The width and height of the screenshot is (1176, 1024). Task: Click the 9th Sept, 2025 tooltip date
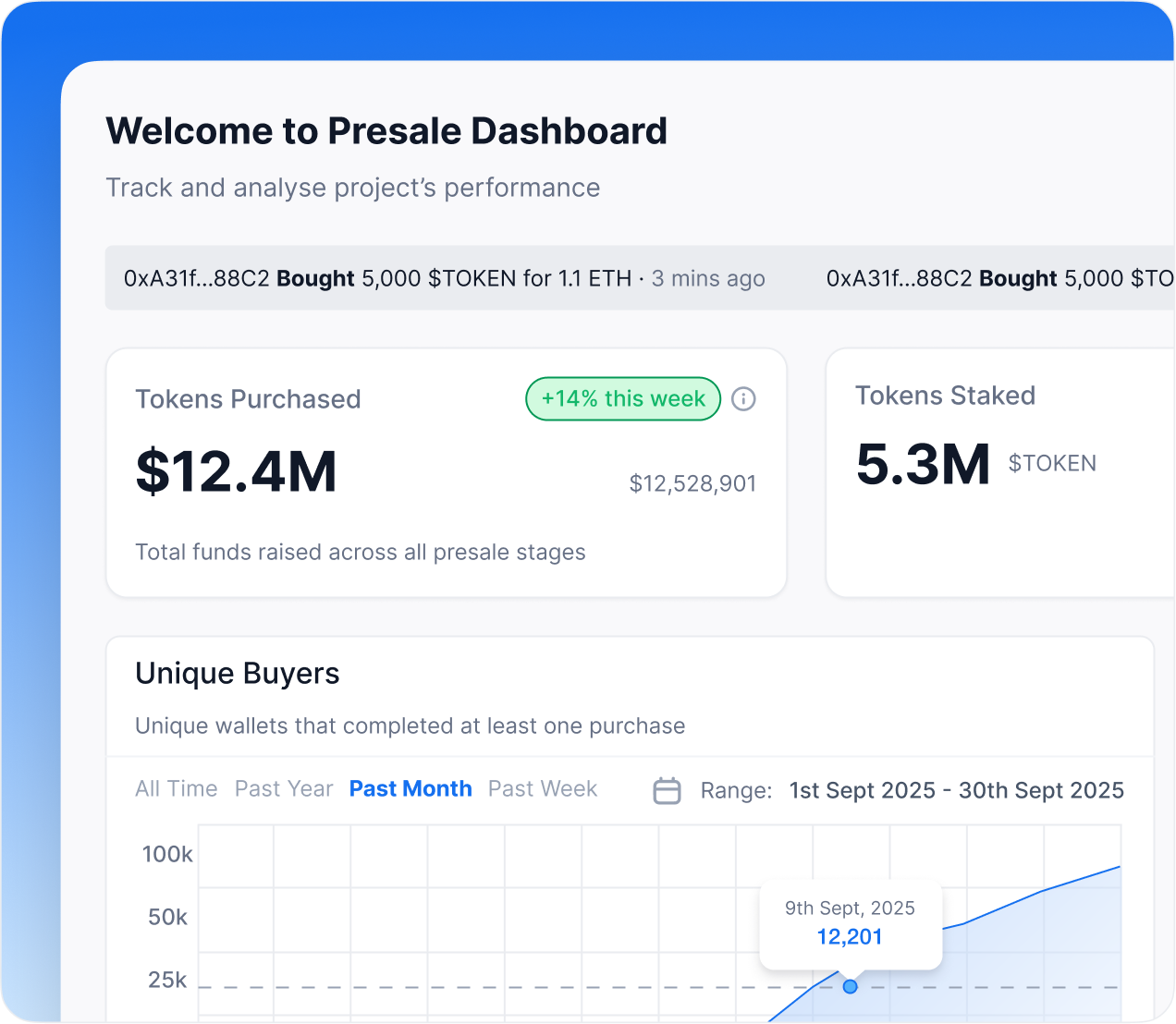click(x=850, y=908)
